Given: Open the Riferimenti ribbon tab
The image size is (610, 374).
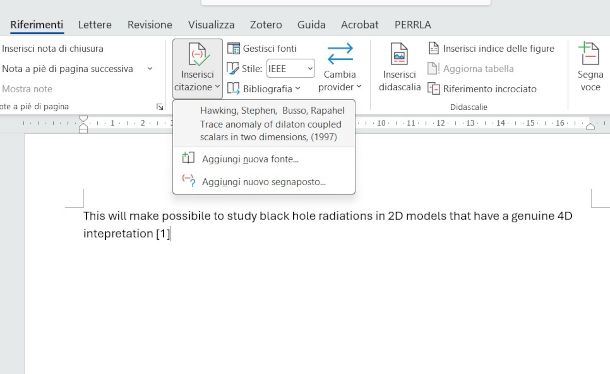Looking at the screenshot, I should 37,25.
